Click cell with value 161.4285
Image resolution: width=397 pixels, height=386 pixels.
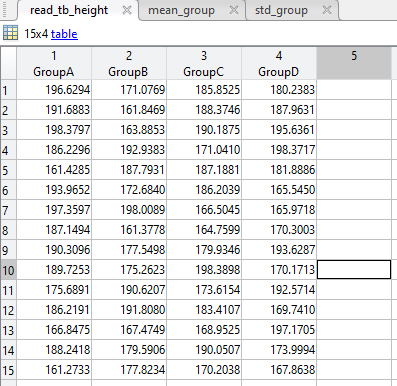(x=54, y=170)
